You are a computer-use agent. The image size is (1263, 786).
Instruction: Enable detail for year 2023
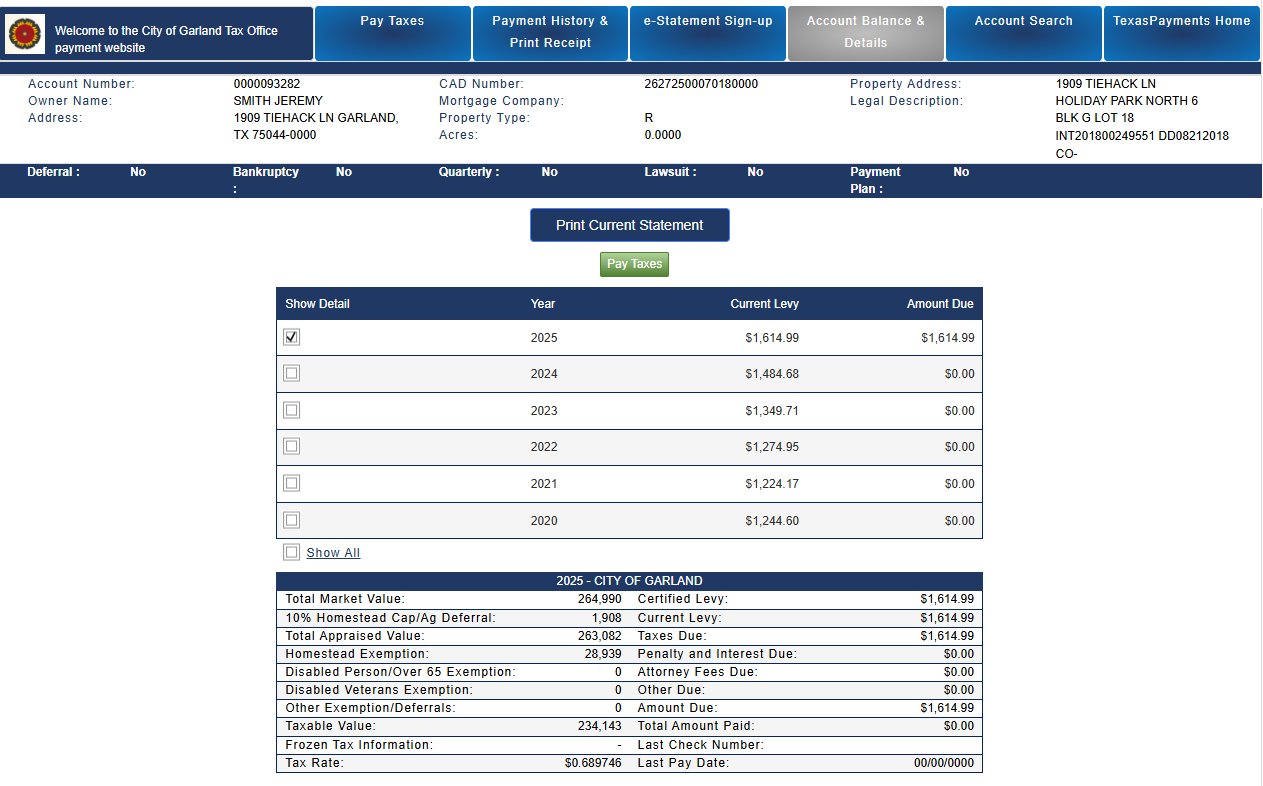[291, 410]
